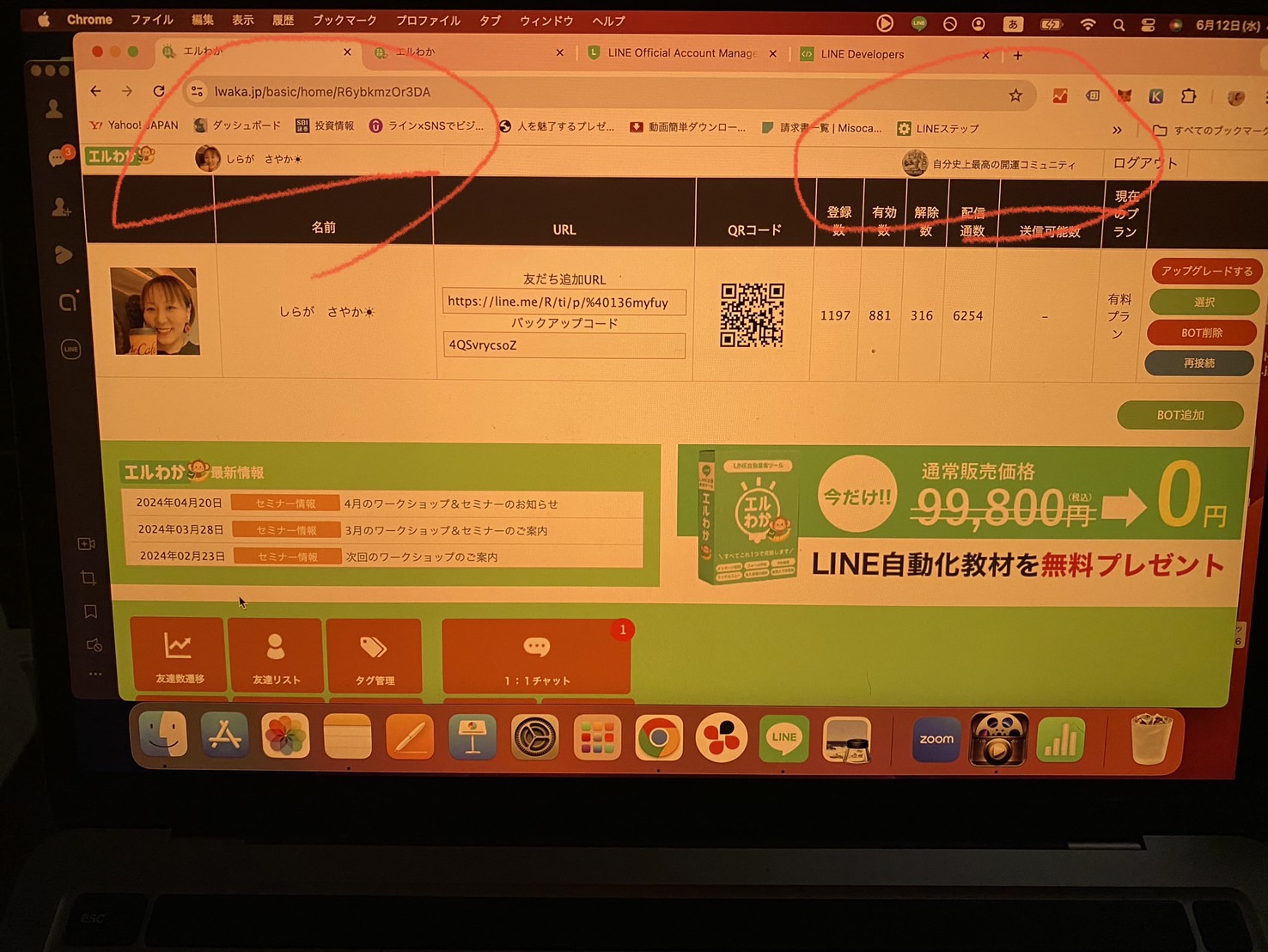Screen dimensions: 1268x952
Task: Open LINE app from the Dock
Action: [x=783, y=739]
